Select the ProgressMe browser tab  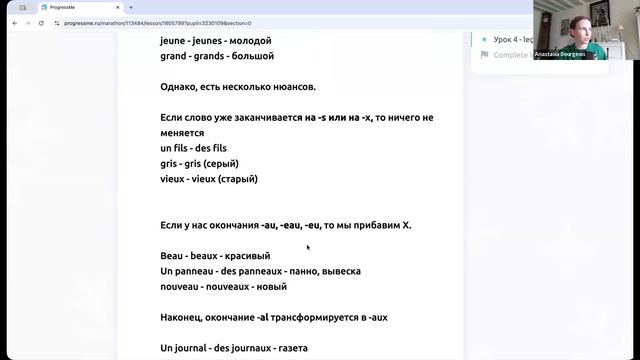pyautogui.click(x=80, y=7)
